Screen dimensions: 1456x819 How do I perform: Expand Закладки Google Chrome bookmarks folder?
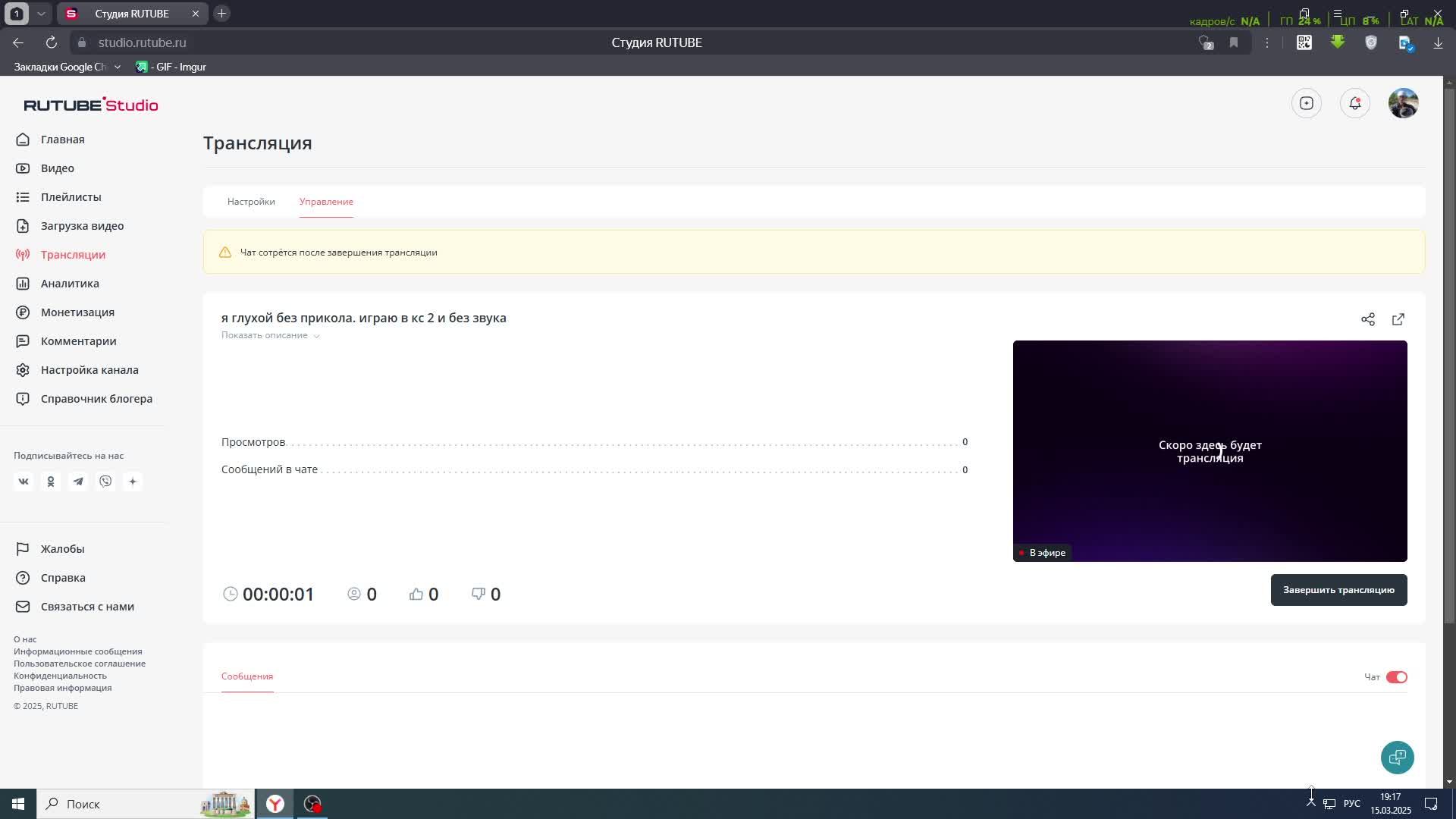pos(67,67)
